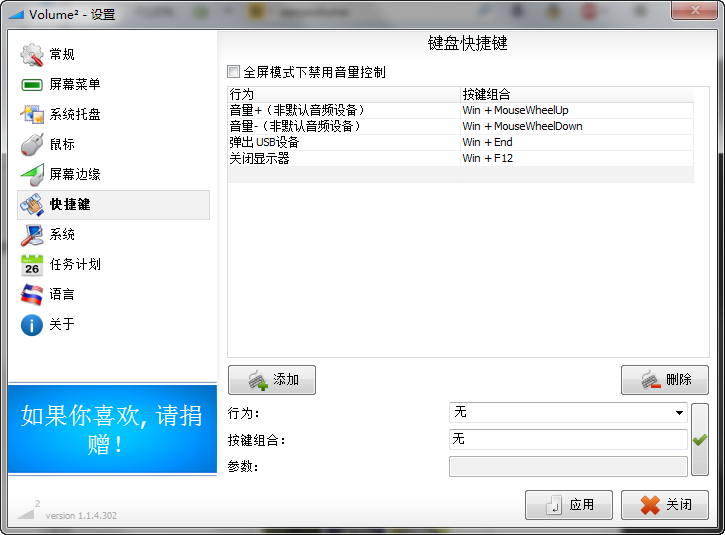
Task: Open the 语言 page label
Action: click(x=62, y=295)
